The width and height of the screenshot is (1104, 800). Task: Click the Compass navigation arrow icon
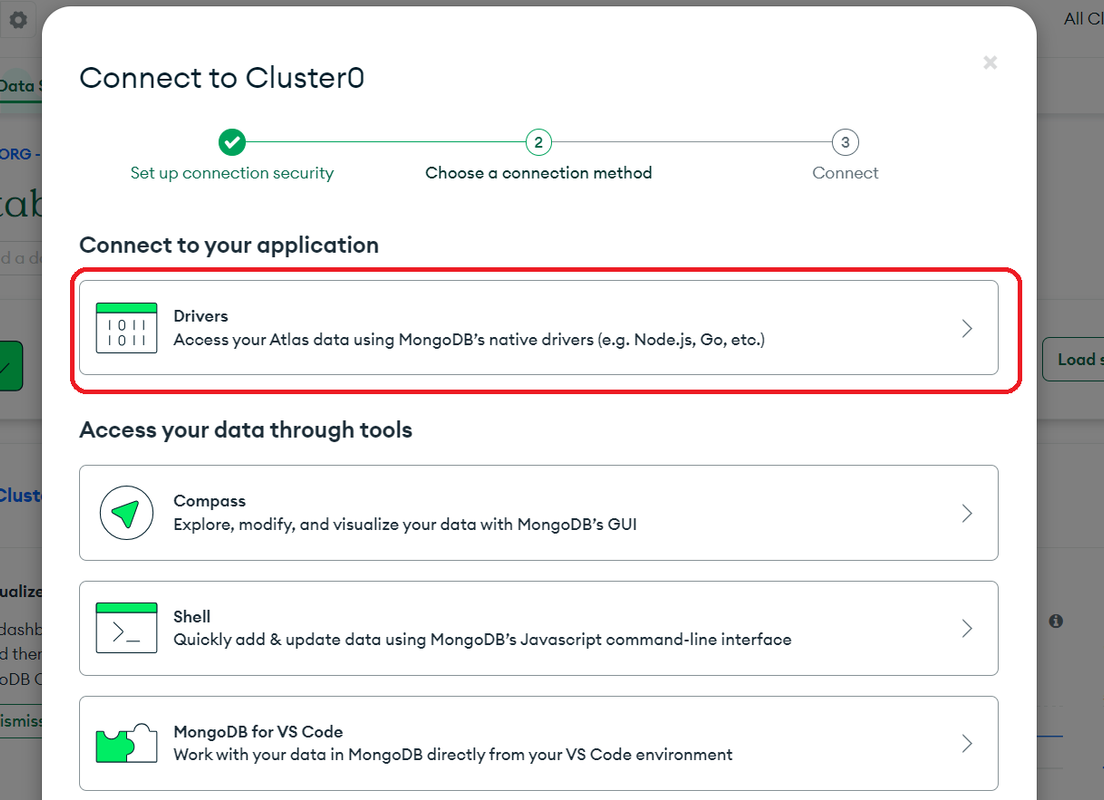point(127,513)
